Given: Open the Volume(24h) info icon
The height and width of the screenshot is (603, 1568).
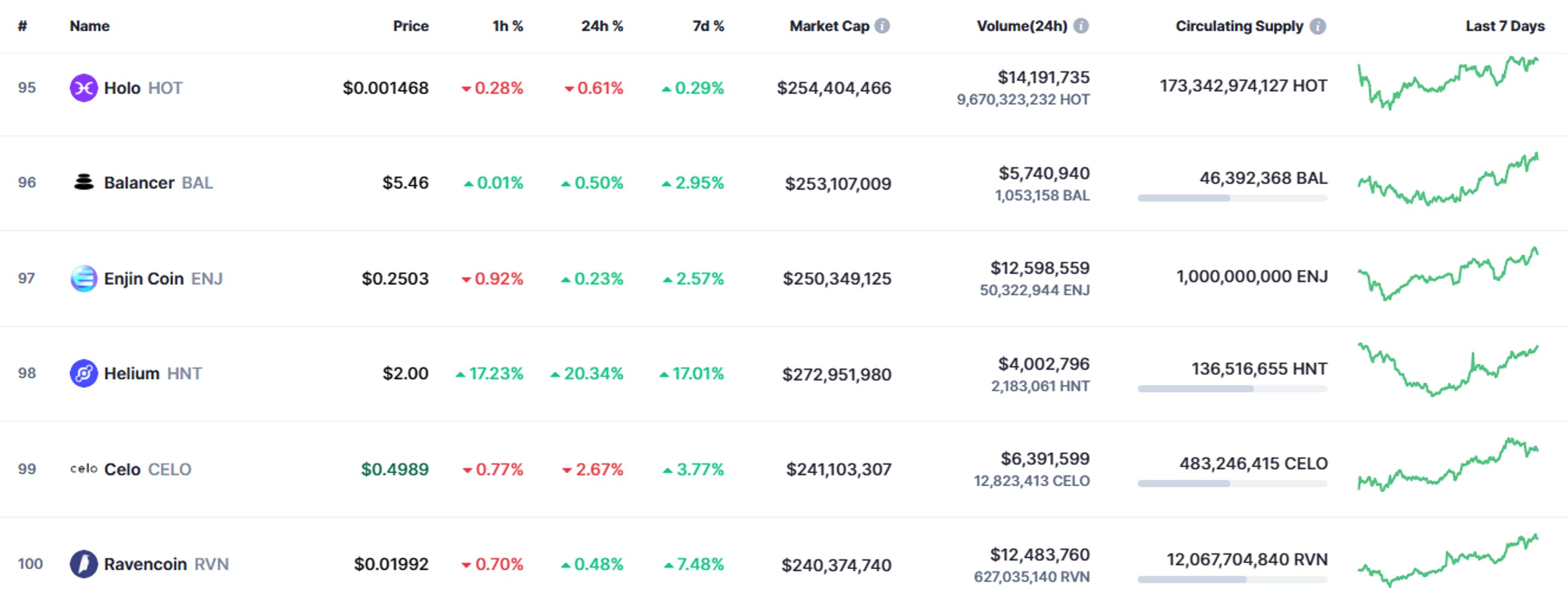Looking at the screenshot, I should point(1081,25).
